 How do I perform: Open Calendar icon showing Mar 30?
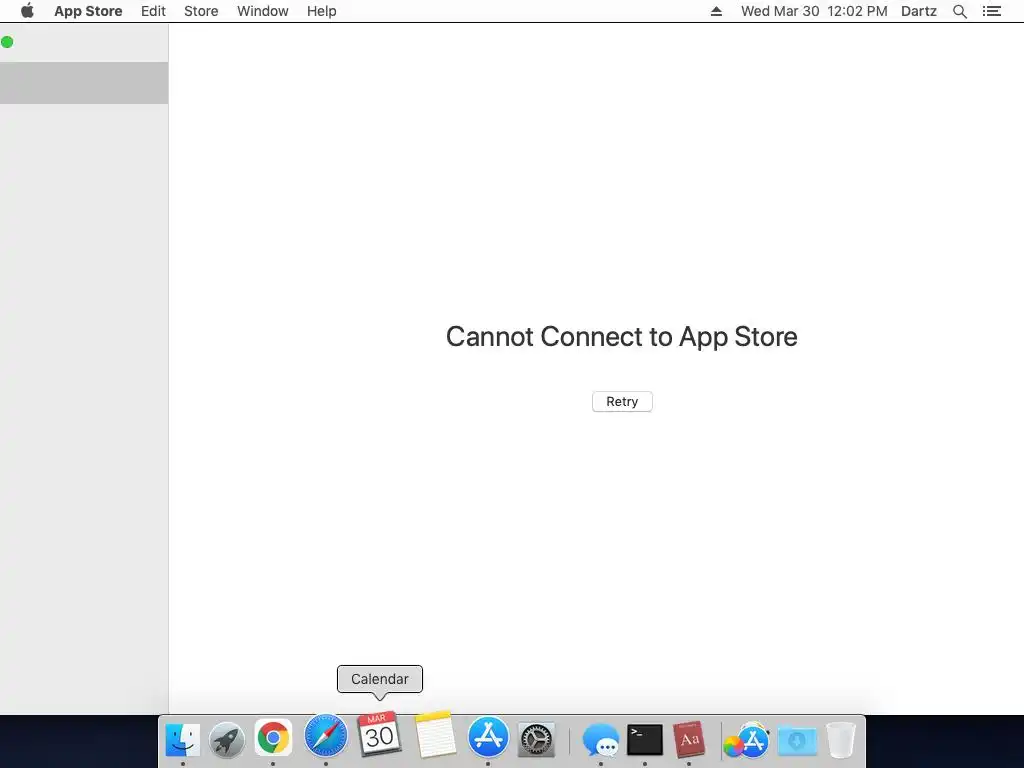(379, 734)
